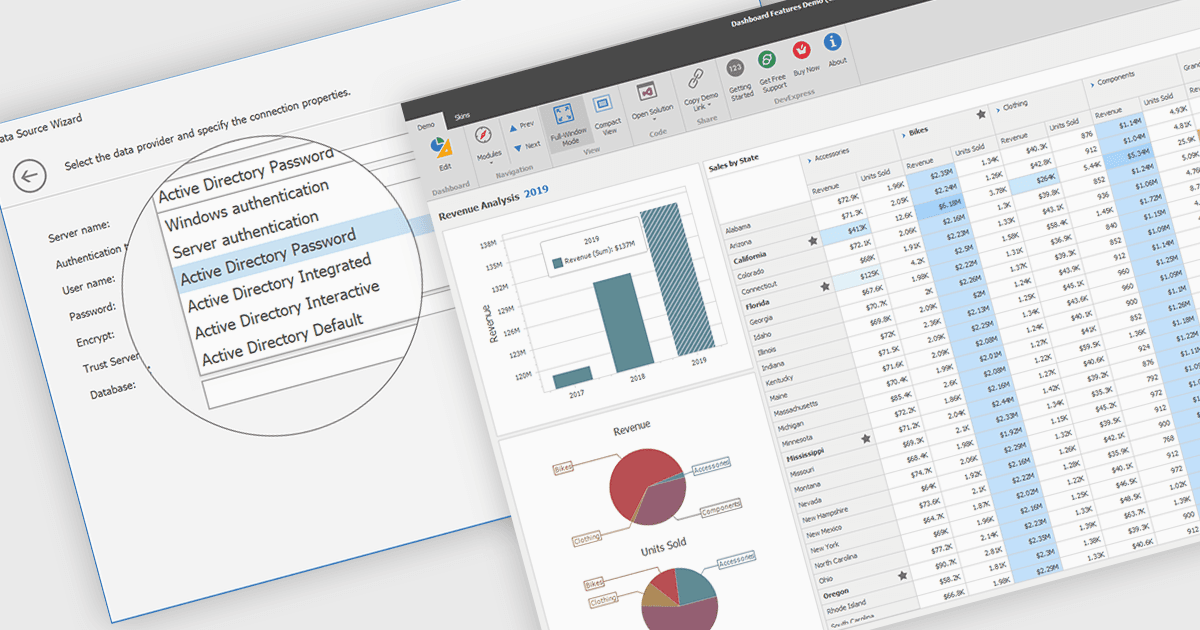Screen dimensions: 1200x630
Task: Click the Buy Now icon
Action: pyautogui.click(x=801, y=50)
